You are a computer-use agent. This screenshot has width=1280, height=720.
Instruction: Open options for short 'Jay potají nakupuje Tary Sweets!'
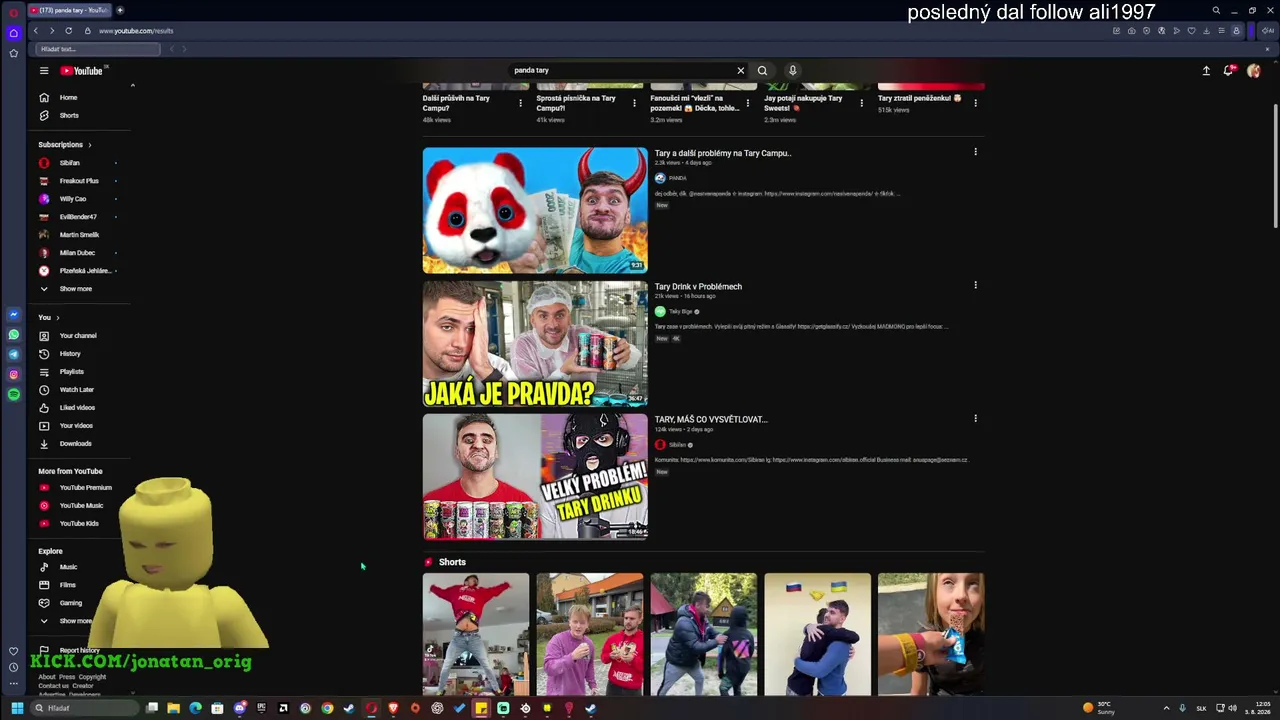pos(861,103)
